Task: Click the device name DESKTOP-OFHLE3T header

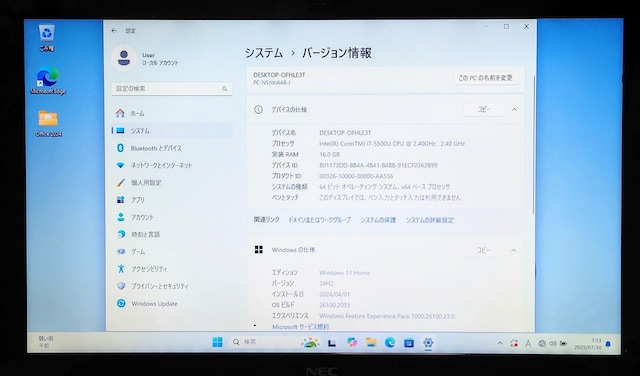Action: point(279,75)
